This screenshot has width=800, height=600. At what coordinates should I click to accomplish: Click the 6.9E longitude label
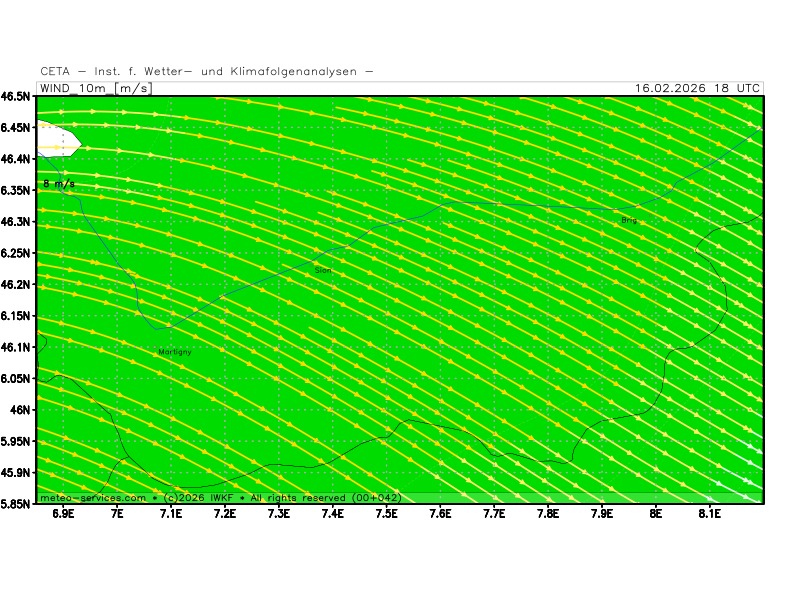63,514
